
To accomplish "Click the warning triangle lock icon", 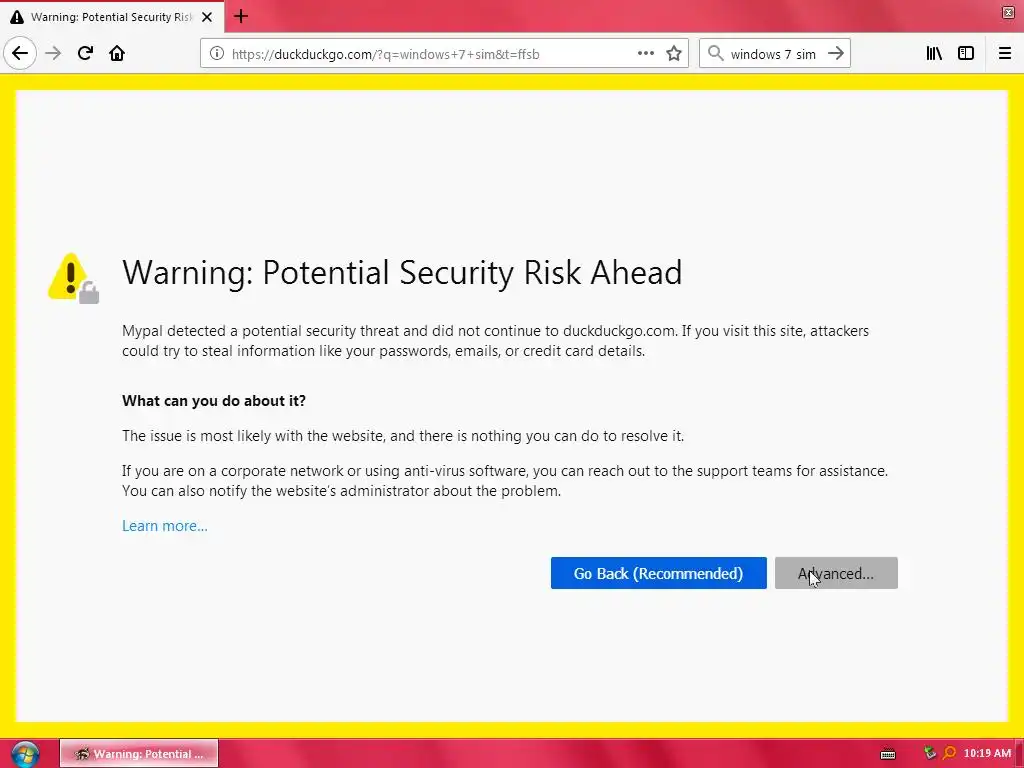I will click(x=73, y=278).
